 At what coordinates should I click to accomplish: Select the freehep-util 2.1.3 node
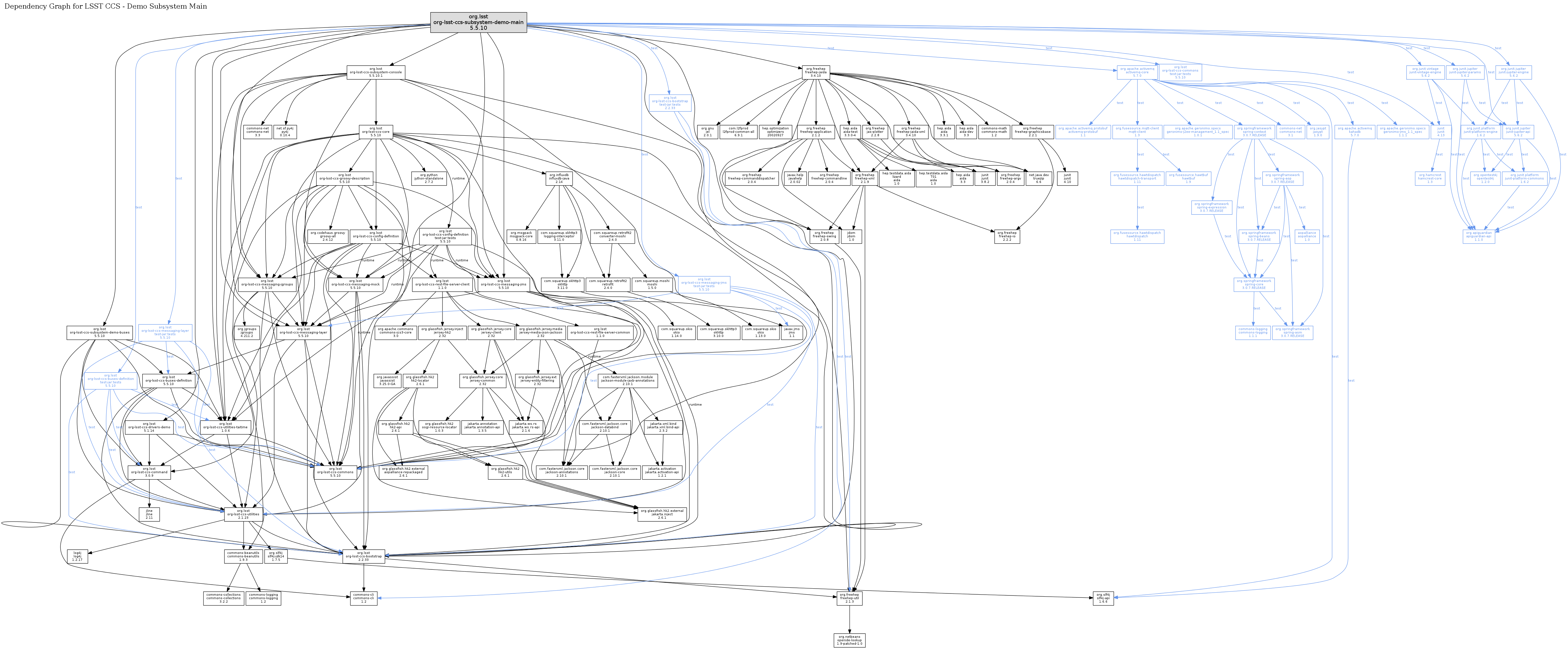(x=849, y=598)
